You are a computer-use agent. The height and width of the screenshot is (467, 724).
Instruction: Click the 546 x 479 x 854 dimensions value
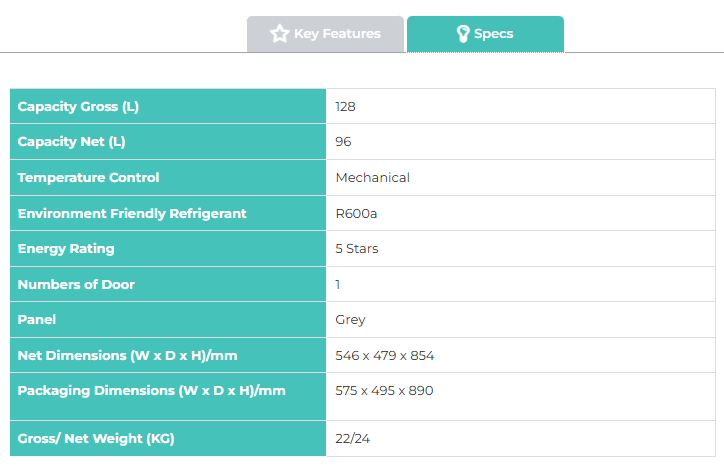tap(385, 356)
